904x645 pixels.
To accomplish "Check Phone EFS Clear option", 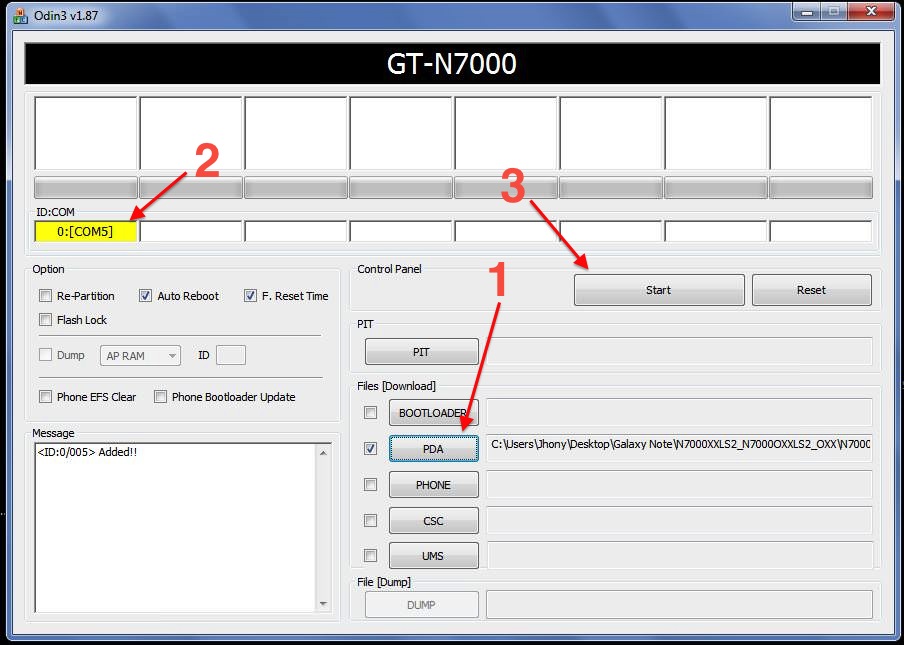I will click(45, 397).
